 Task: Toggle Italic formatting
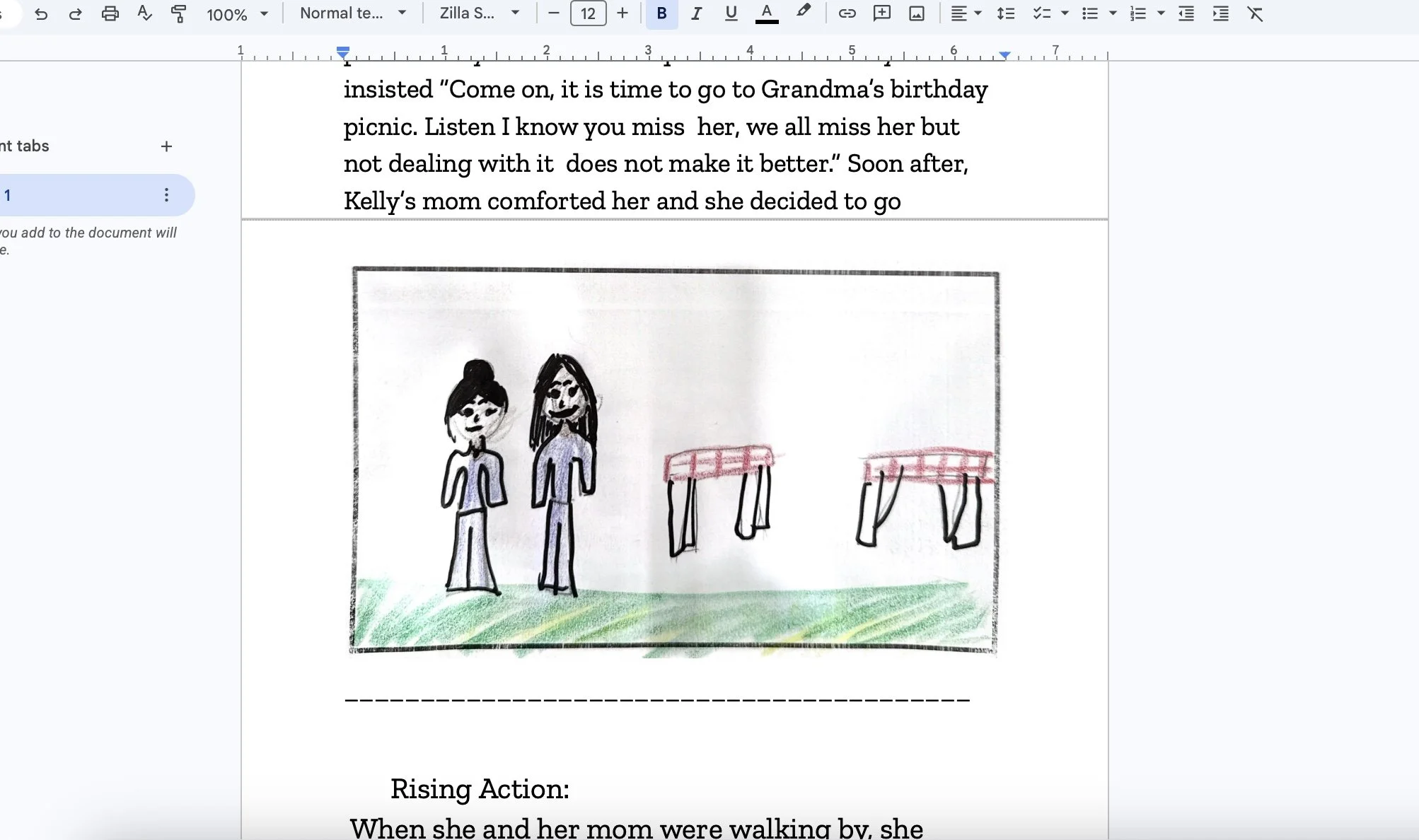coord(696,13)
